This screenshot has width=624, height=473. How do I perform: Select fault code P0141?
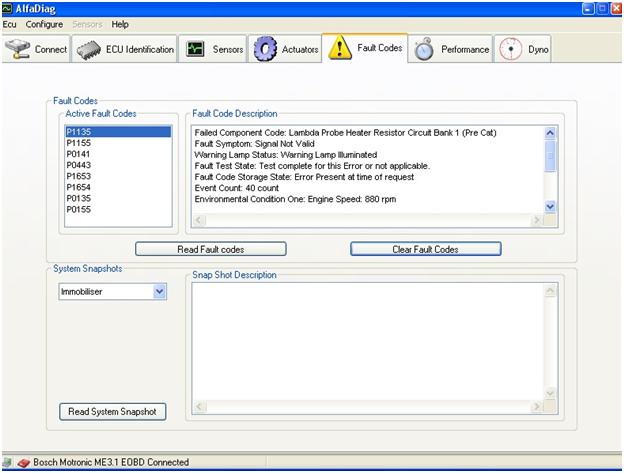(118, 154)
